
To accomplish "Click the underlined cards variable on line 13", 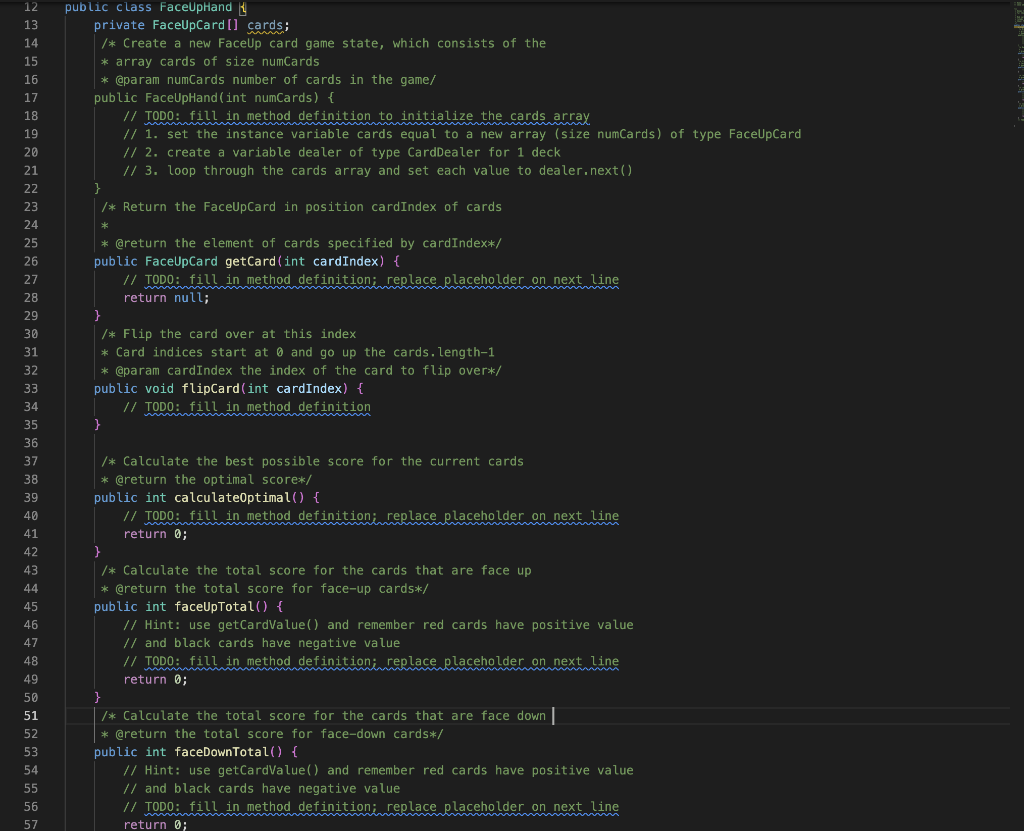I will click(x=263, y=25).
